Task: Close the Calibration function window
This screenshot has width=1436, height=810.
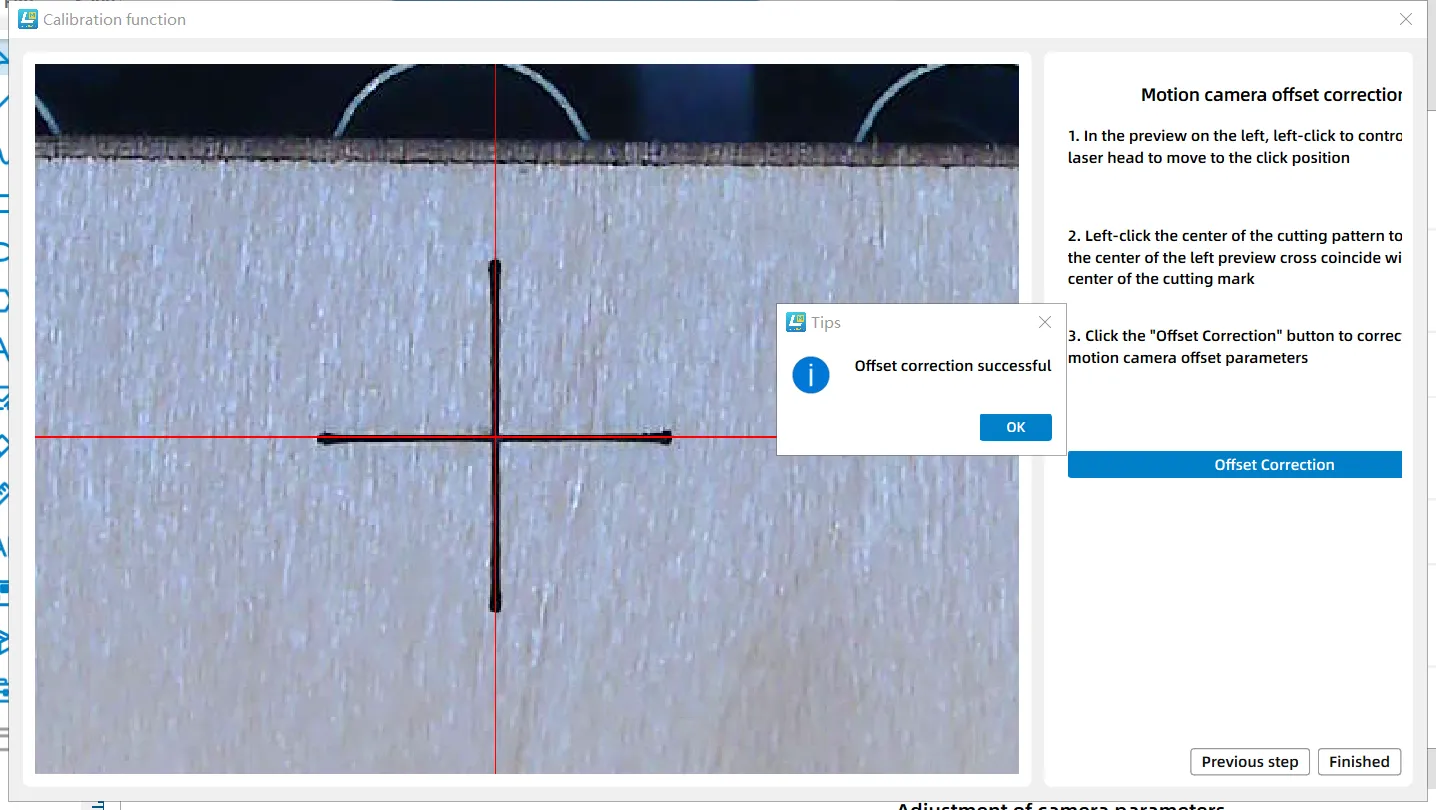Action: click(x=1405, y=19)
